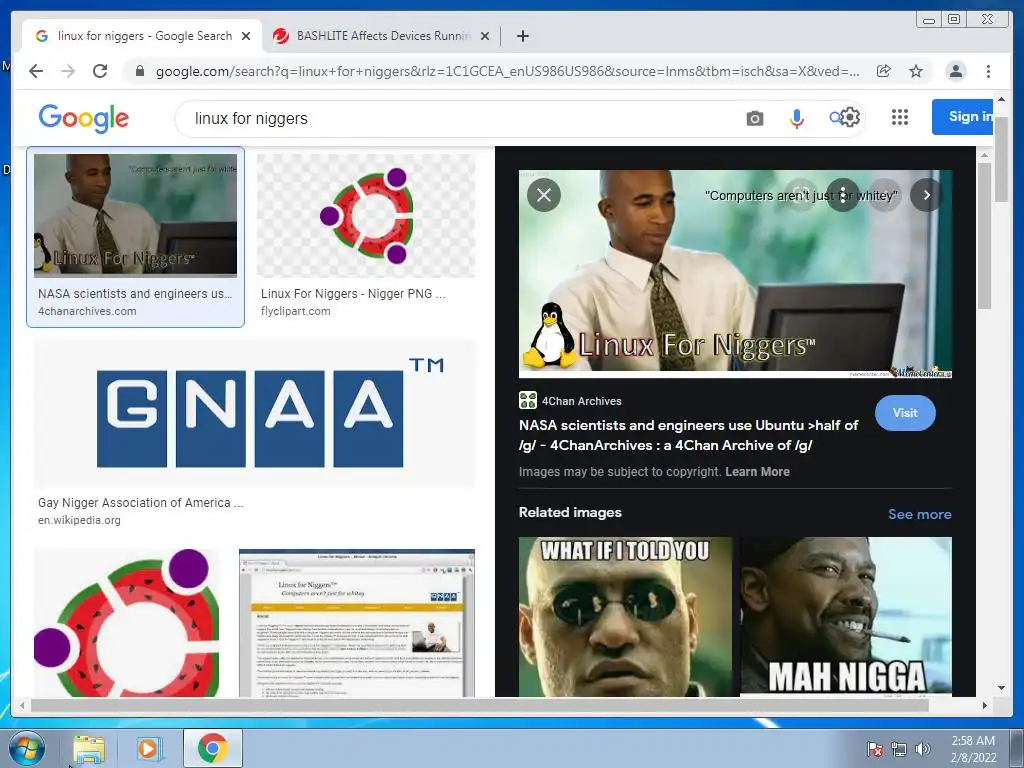Click the Google logo

click(x=84, y=118)
